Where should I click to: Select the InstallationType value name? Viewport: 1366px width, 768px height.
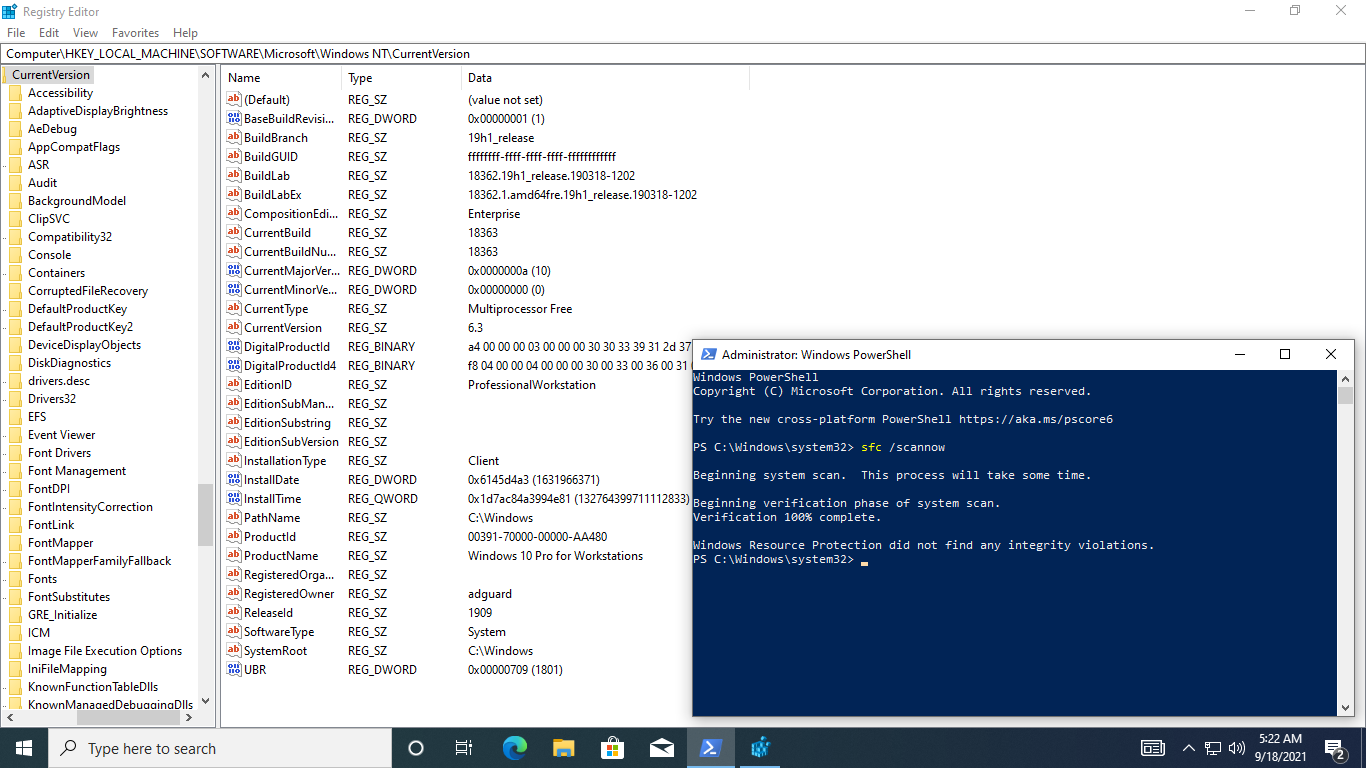285,461
